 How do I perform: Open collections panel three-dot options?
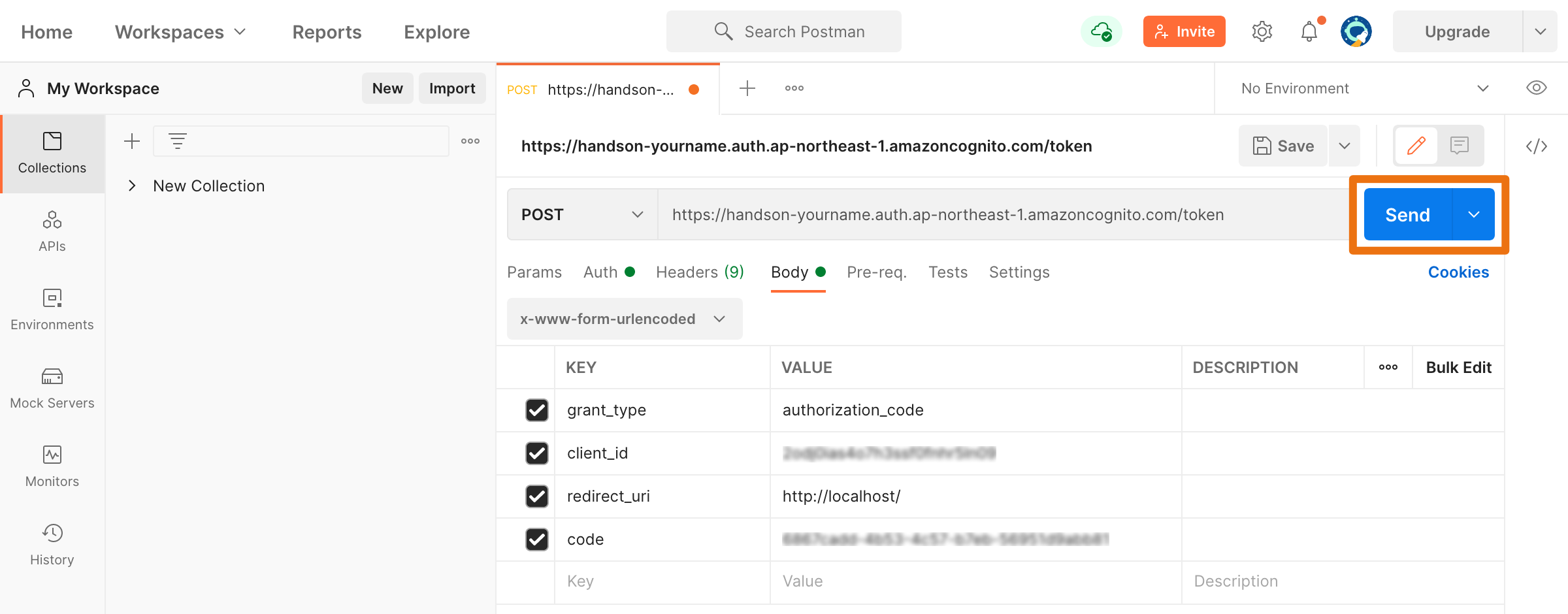(x=470, y=141)
